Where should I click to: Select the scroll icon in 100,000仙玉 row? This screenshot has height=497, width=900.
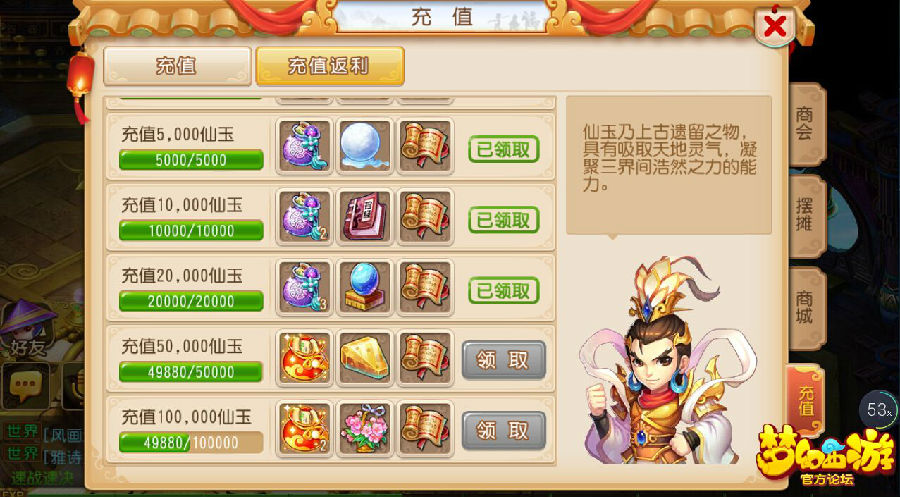(x=426, y=429)
